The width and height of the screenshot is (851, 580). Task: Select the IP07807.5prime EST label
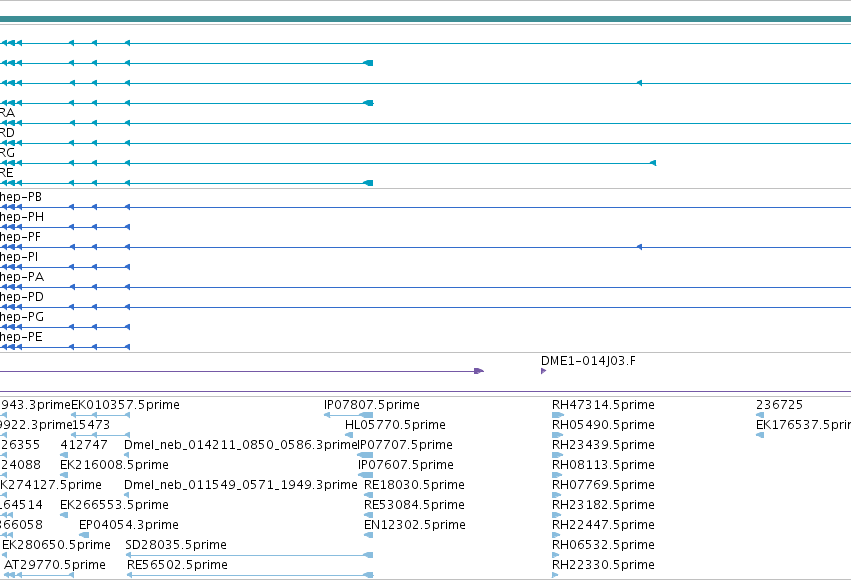[x=372, y=405]
